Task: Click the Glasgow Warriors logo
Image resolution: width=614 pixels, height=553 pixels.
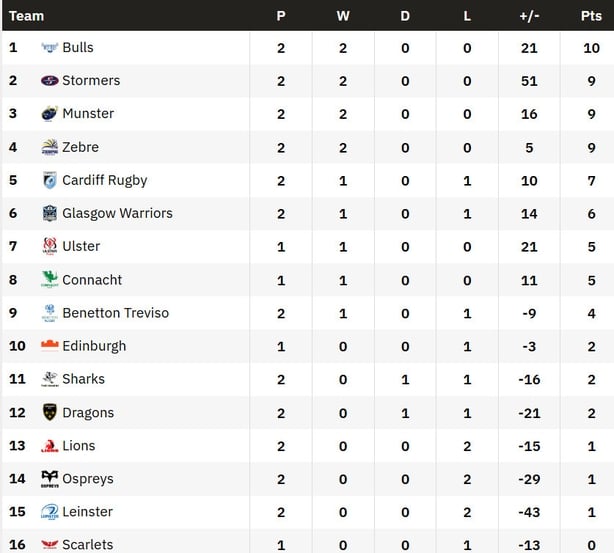Action: tap(49, 213)
